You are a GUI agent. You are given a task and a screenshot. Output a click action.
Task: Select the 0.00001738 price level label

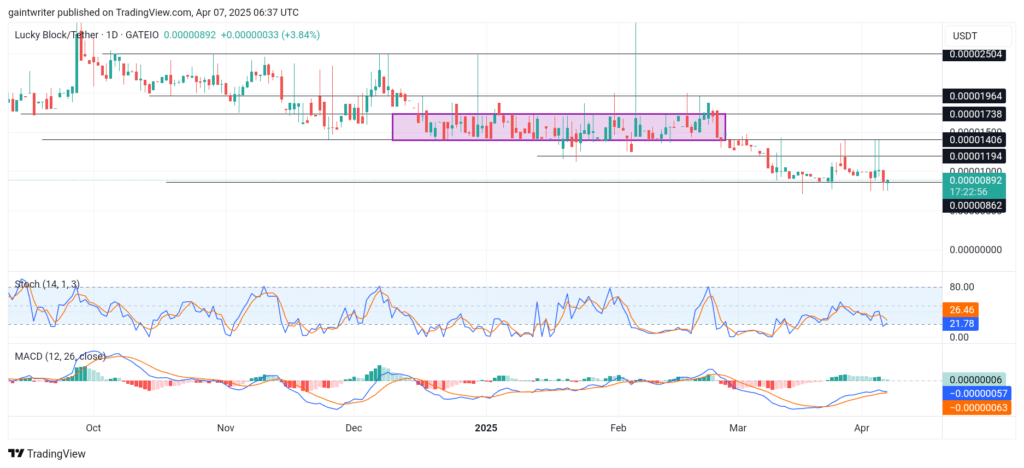pos(973,114)
